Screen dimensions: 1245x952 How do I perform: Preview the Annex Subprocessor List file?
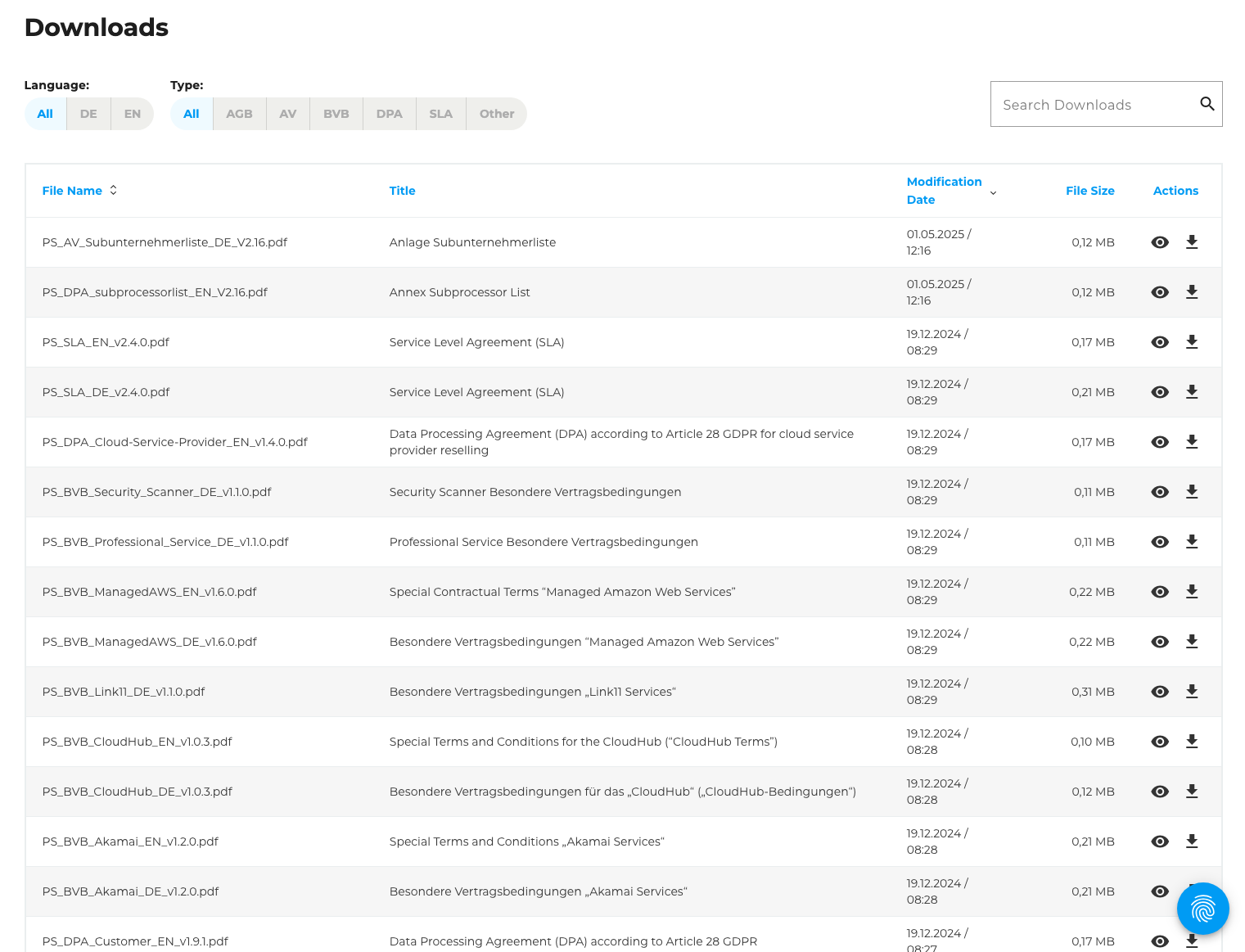[x=1160, y=292]
